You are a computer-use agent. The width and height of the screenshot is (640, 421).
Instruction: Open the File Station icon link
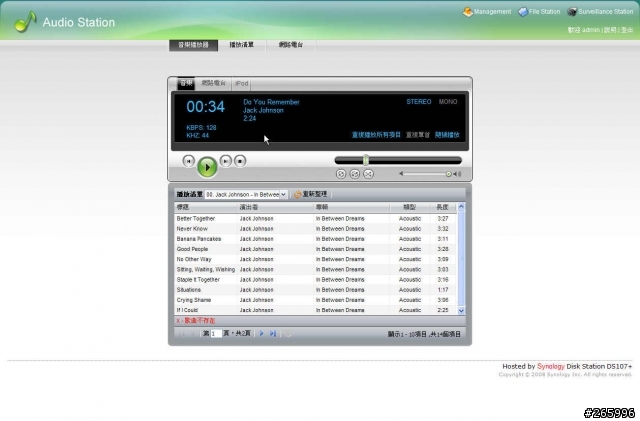[x=539, y=12]
